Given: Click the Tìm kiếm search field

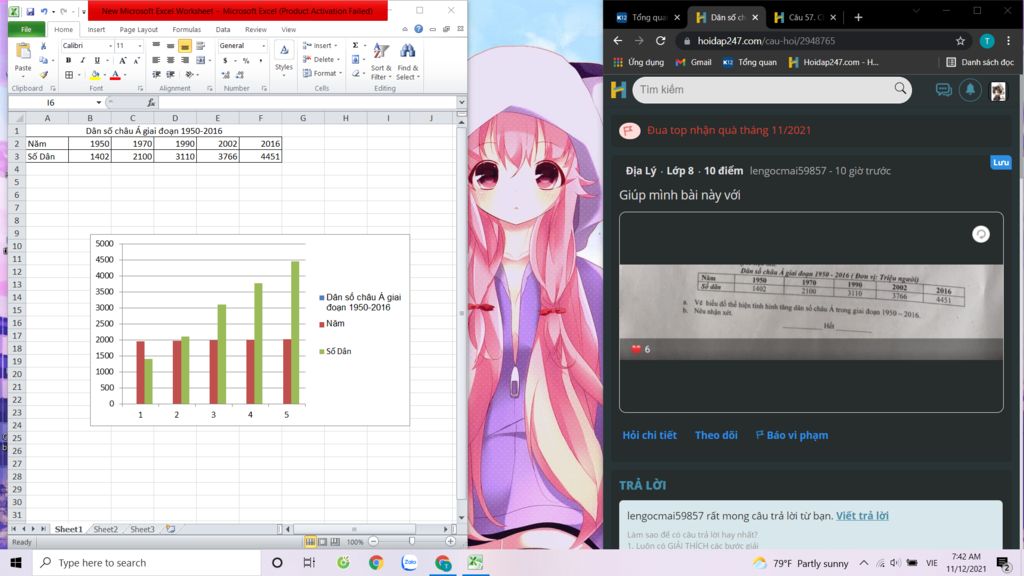Looking at the screenshot, I should click(772, 89).
